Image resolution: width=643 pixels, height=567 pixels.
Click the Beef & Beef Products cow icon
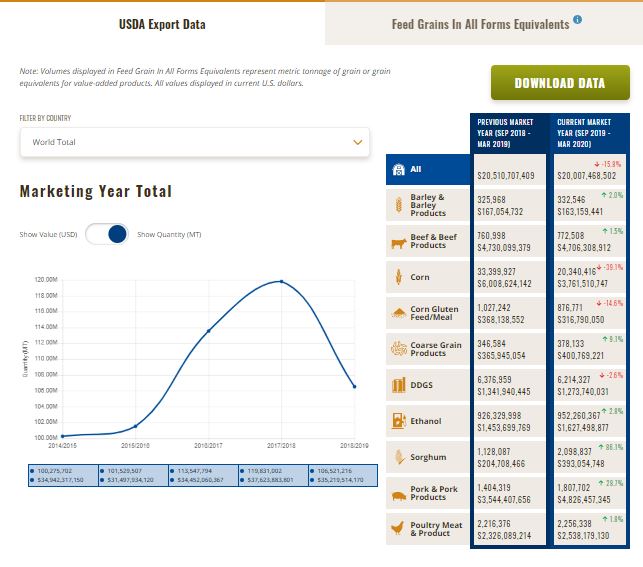(x=398, y=243)
